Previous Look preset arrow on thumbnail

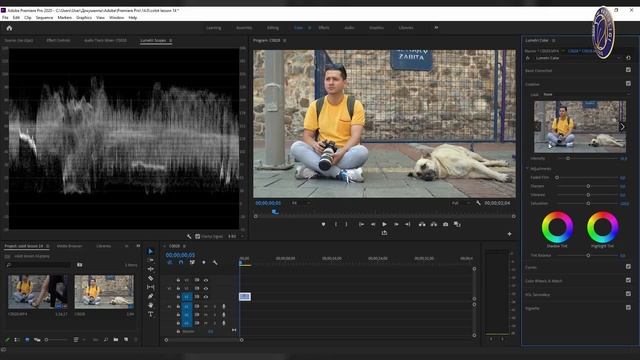(x=538, y=127)
